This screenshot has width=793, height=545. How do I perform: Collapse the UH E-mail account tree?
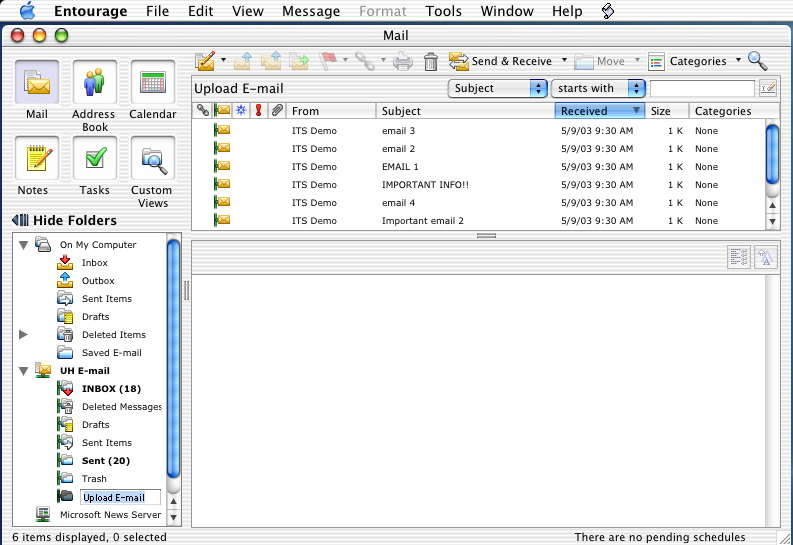click(x=23, y=371)
